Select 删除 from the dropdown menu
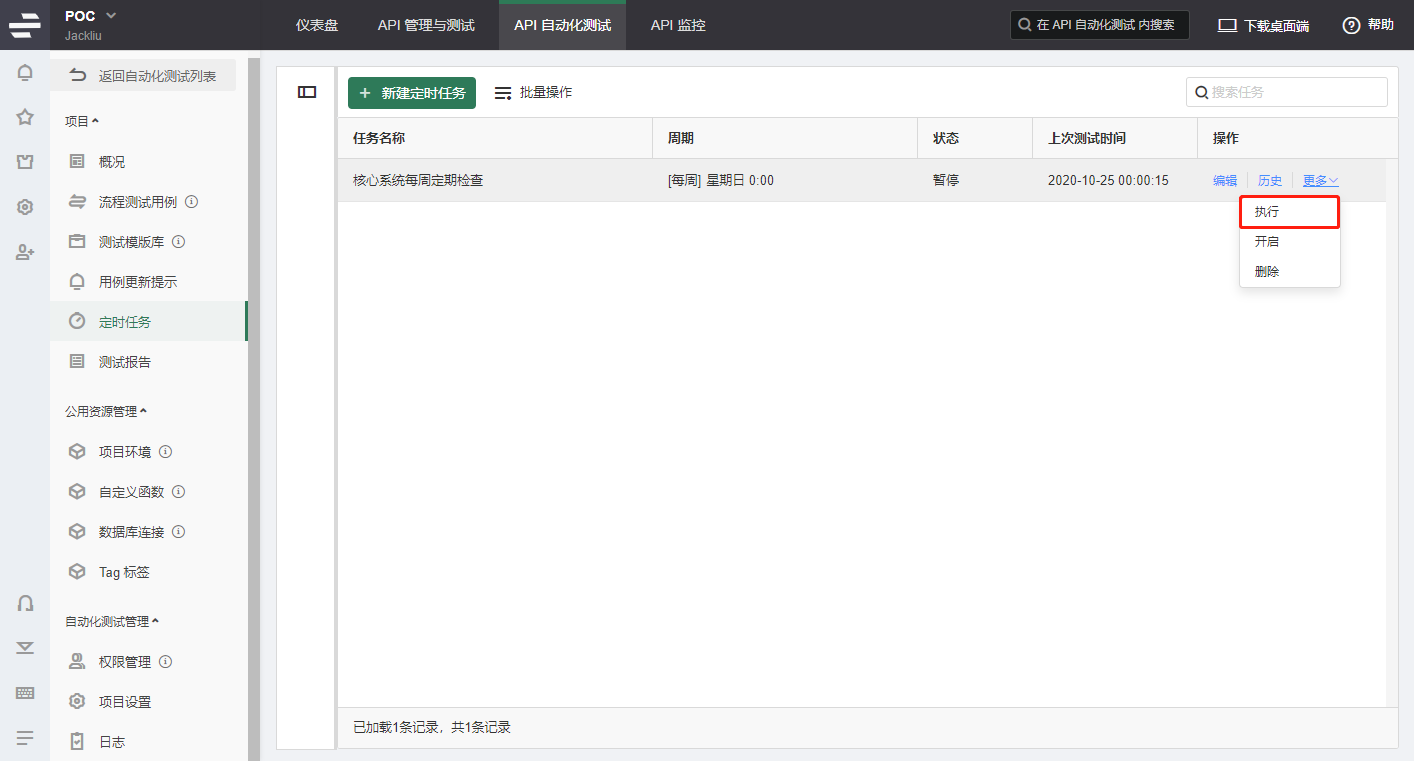The image size is (1414, 761). click(x=1267, y=271)
